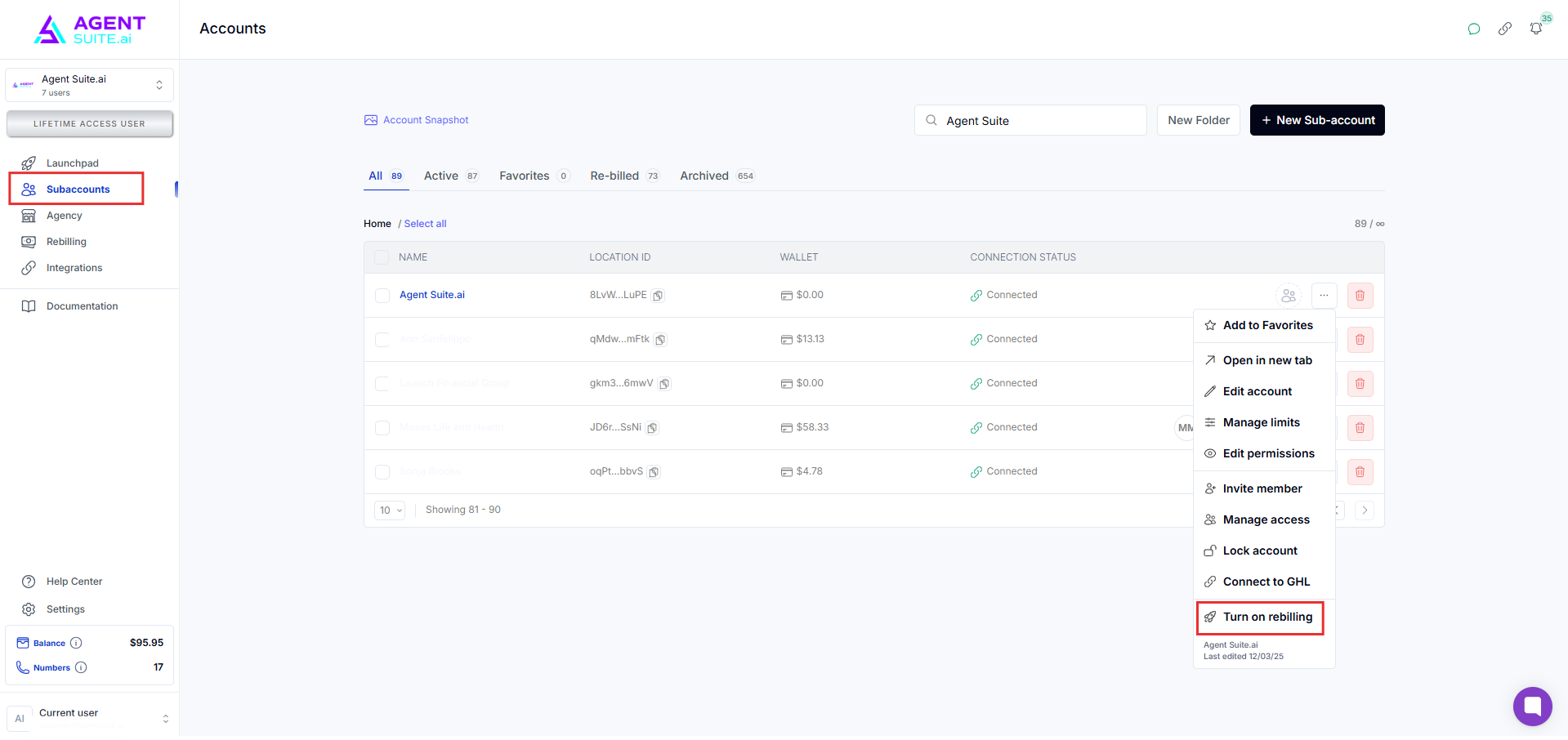The width and height of the screenshot is (1568, 740).
Task: Click the wallet icon beside $13.13
Action: coord(786,340)
